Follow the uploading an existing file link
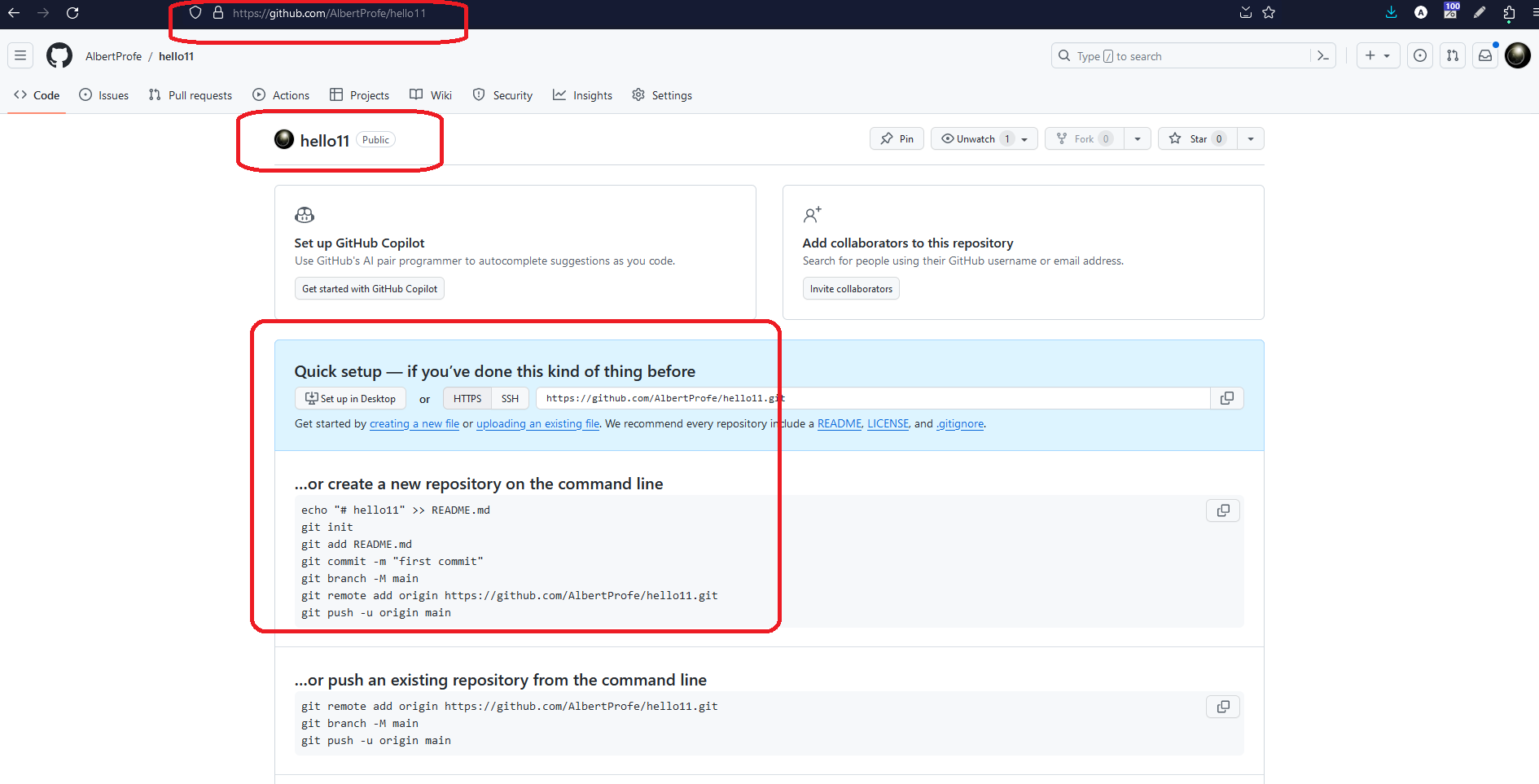Screen dimensions: 1539x784 537,423
